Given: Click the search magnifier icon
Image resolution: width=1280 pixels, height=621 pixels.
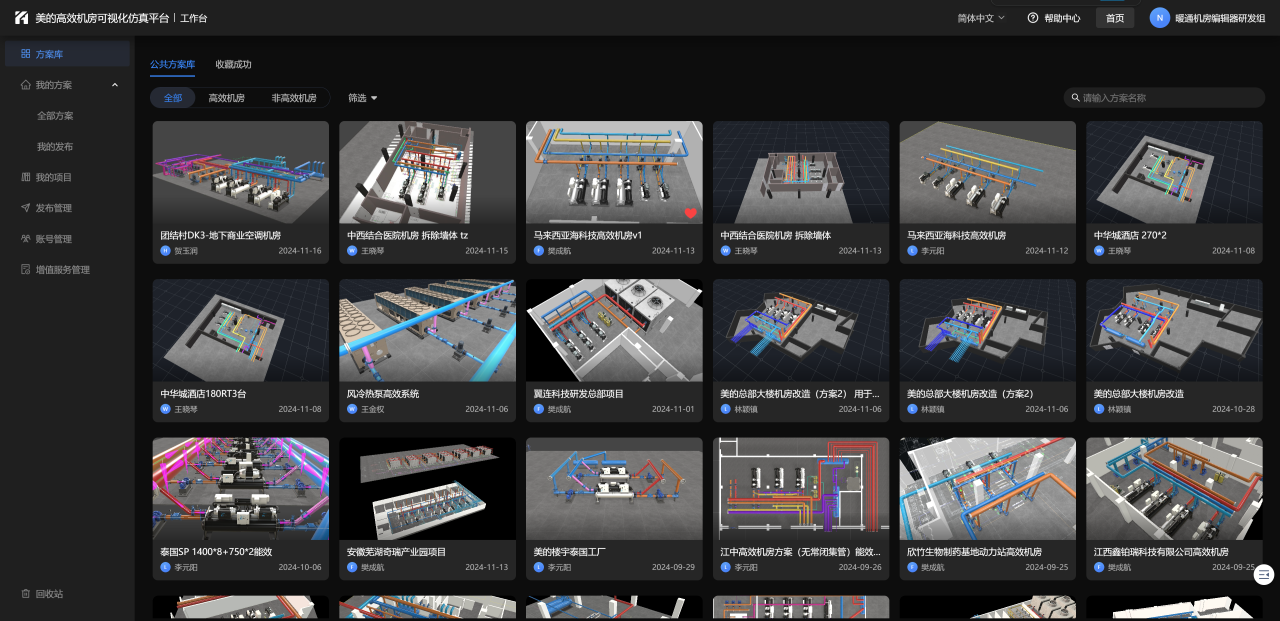Looking at the screenshot, I should pos(1076,98).
